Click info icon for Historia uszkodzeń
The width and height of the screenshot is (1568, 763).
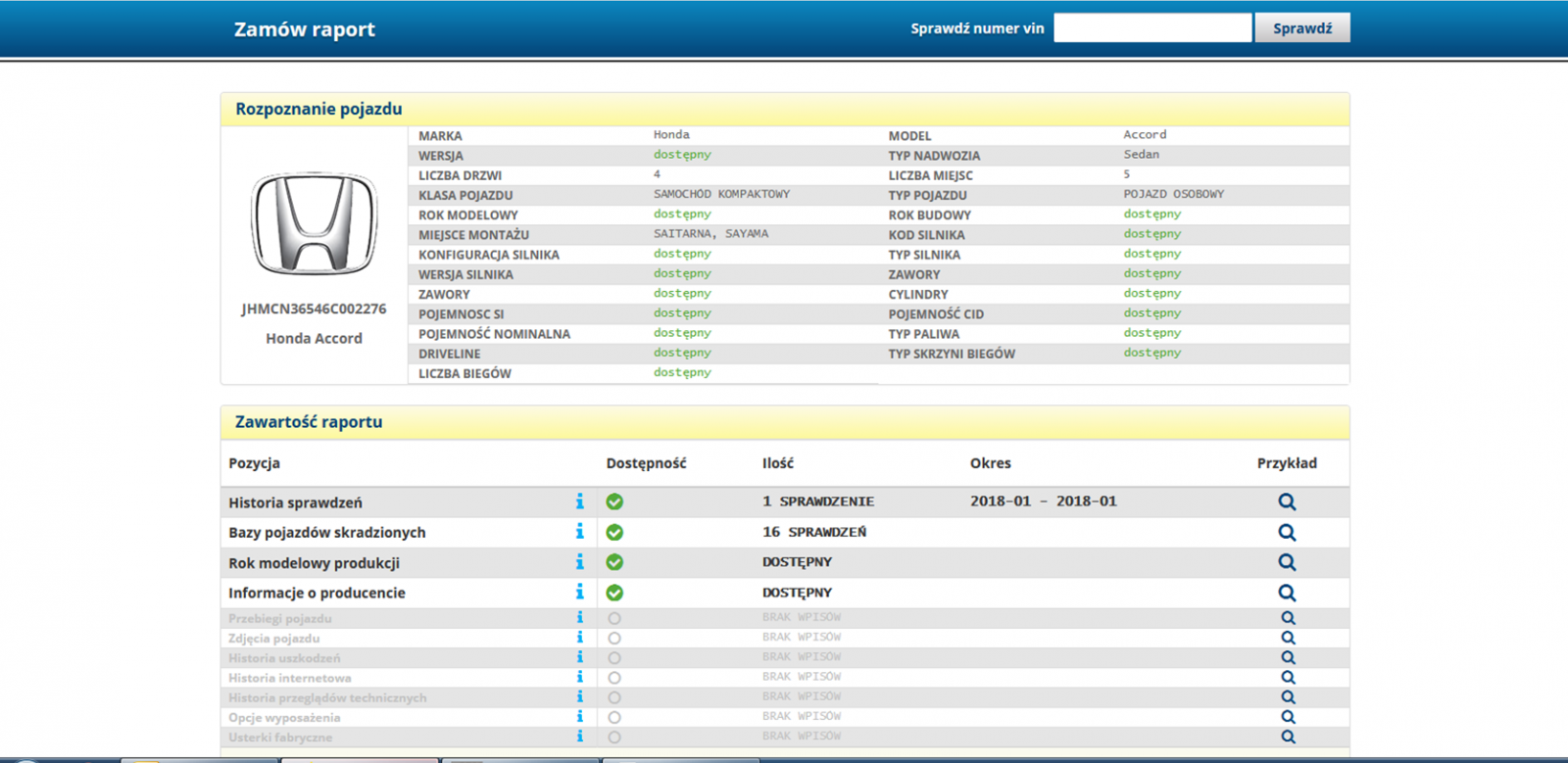(x=579, y=657)
